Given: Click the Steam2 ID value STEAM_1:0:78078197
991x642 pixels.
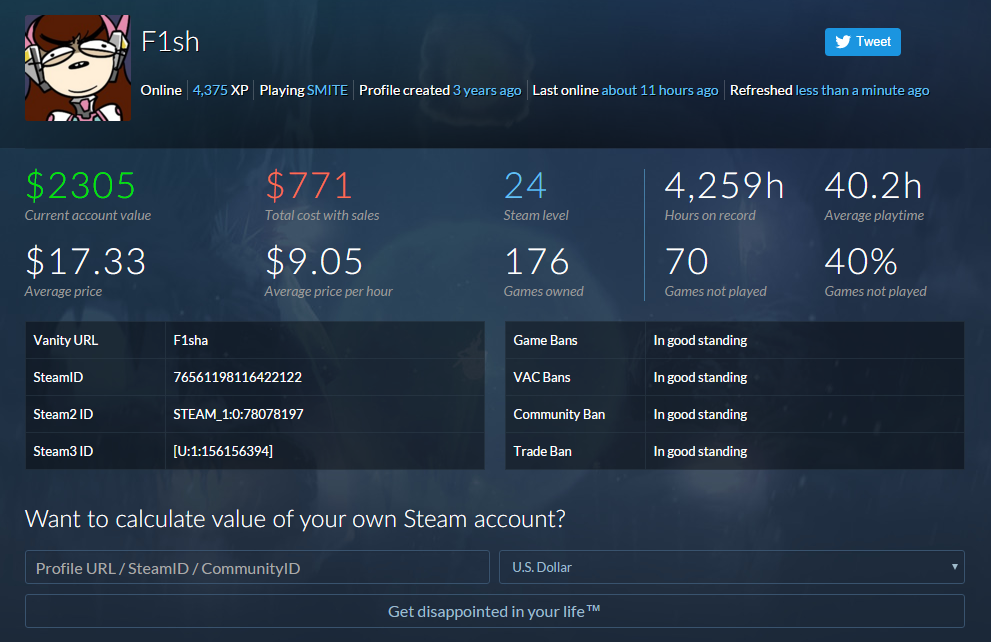Looking at the screenshot, I should tap(238, 415).
